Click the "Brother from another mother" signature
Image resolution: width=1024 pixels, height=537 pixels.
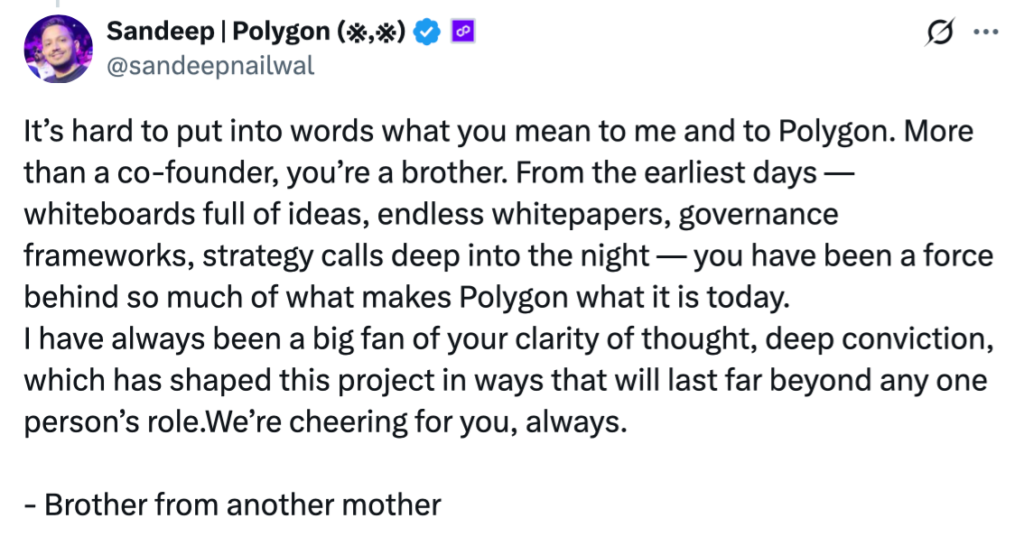(x=231, y=503)
